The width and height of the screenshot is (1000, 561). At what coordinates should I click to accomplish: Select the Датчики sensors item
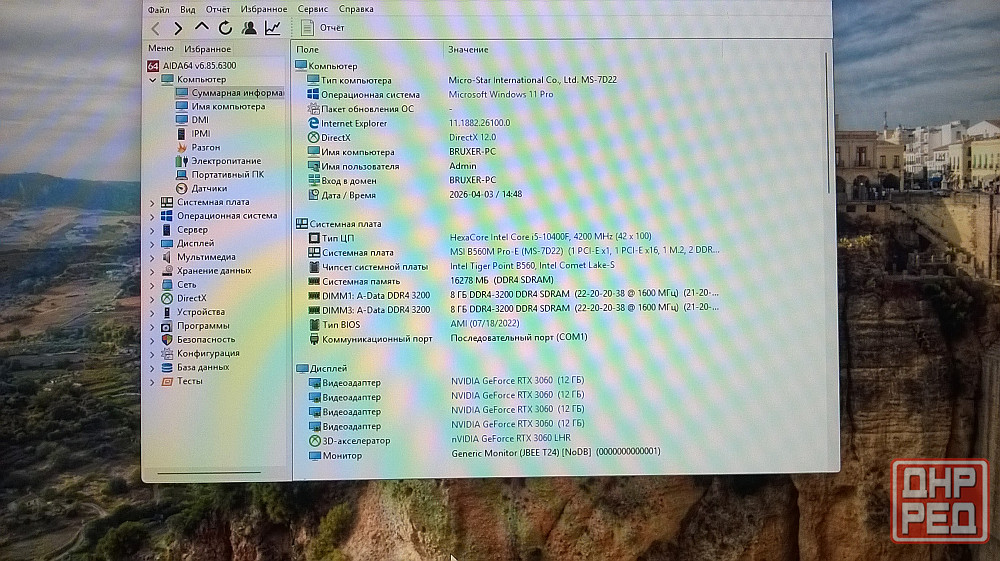pyautogui.click(x=209, y=188)
